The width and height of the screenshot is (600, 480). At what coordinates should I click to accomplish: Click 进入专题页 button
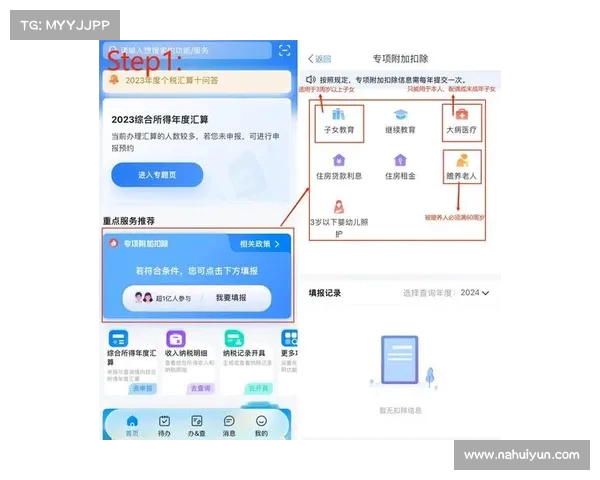click(156, 175)
